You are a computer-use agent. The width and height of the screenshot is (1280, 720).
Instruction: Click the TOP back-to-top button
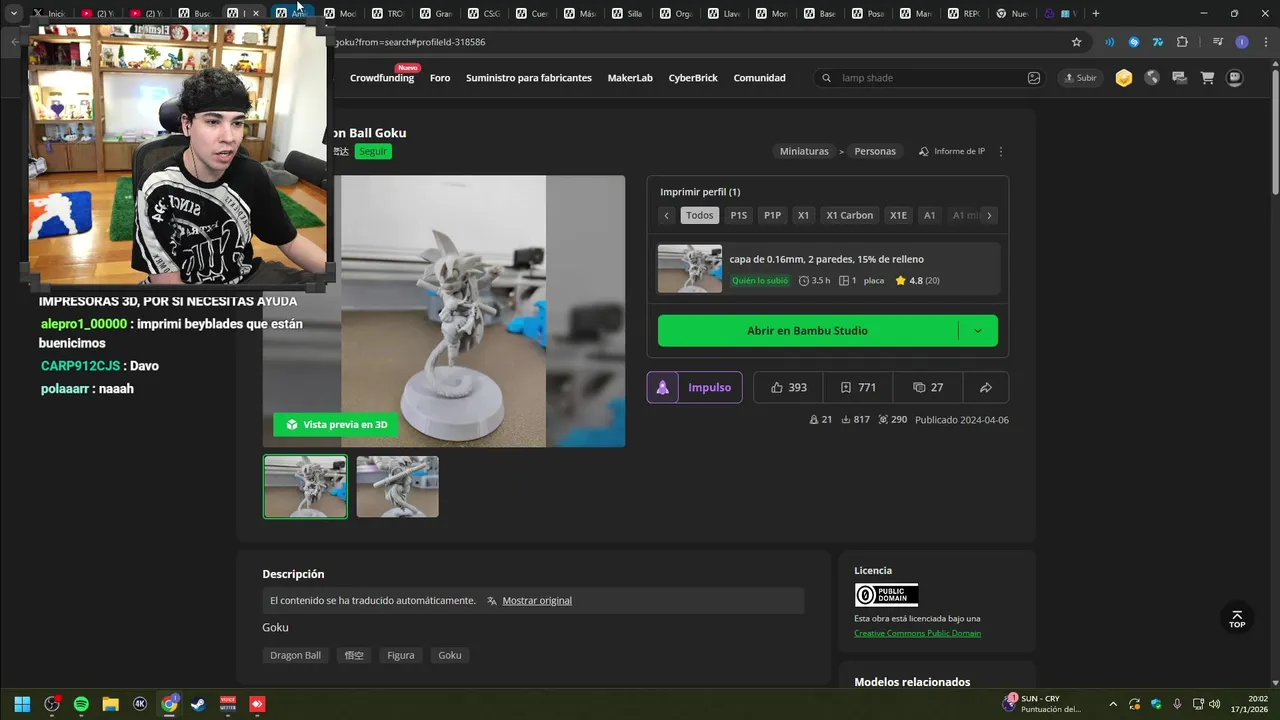pyautogui.click(x=1237, y=619)
